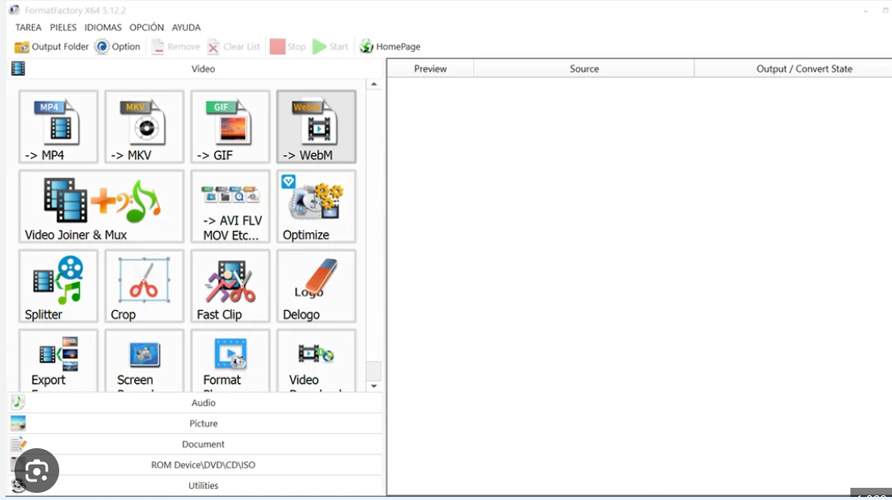
Task: Open the -> WebM conversion tile
Action: tap(316, 127)
